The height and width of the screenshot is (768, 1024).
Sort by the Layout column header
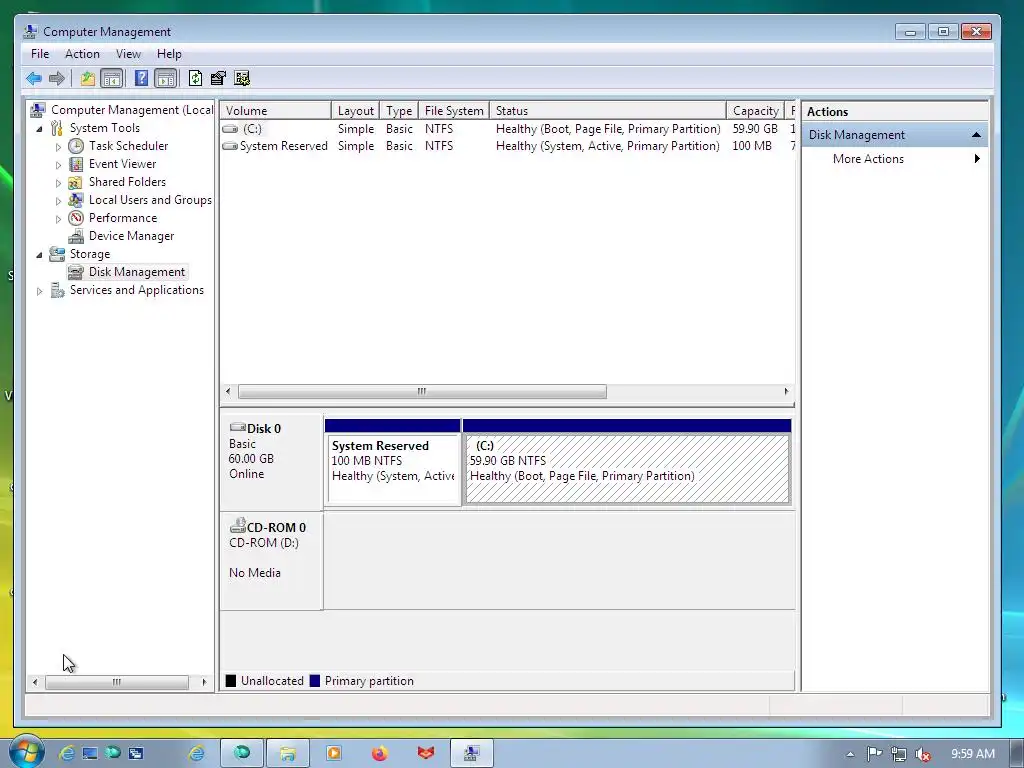tap(356, 110)
